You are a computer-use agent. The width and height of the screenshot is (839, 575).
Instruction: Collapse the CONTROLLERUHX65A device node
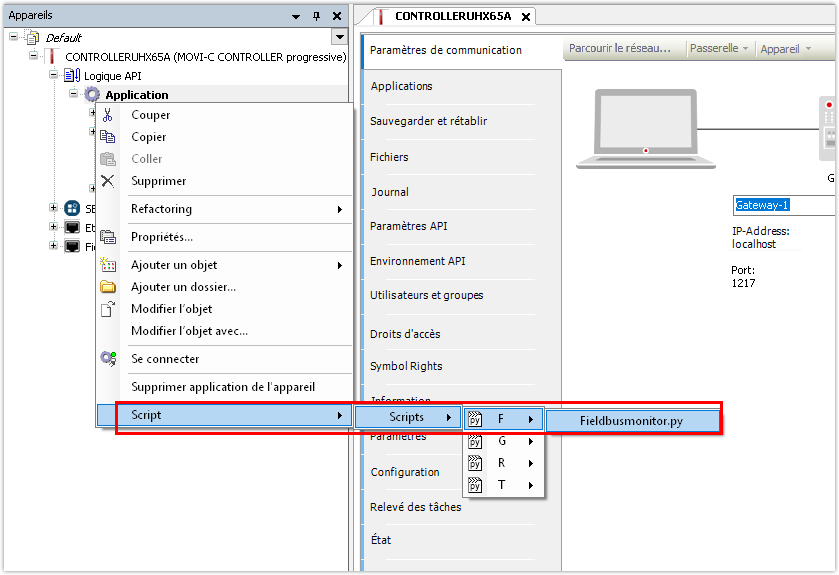tap(34, 57)
